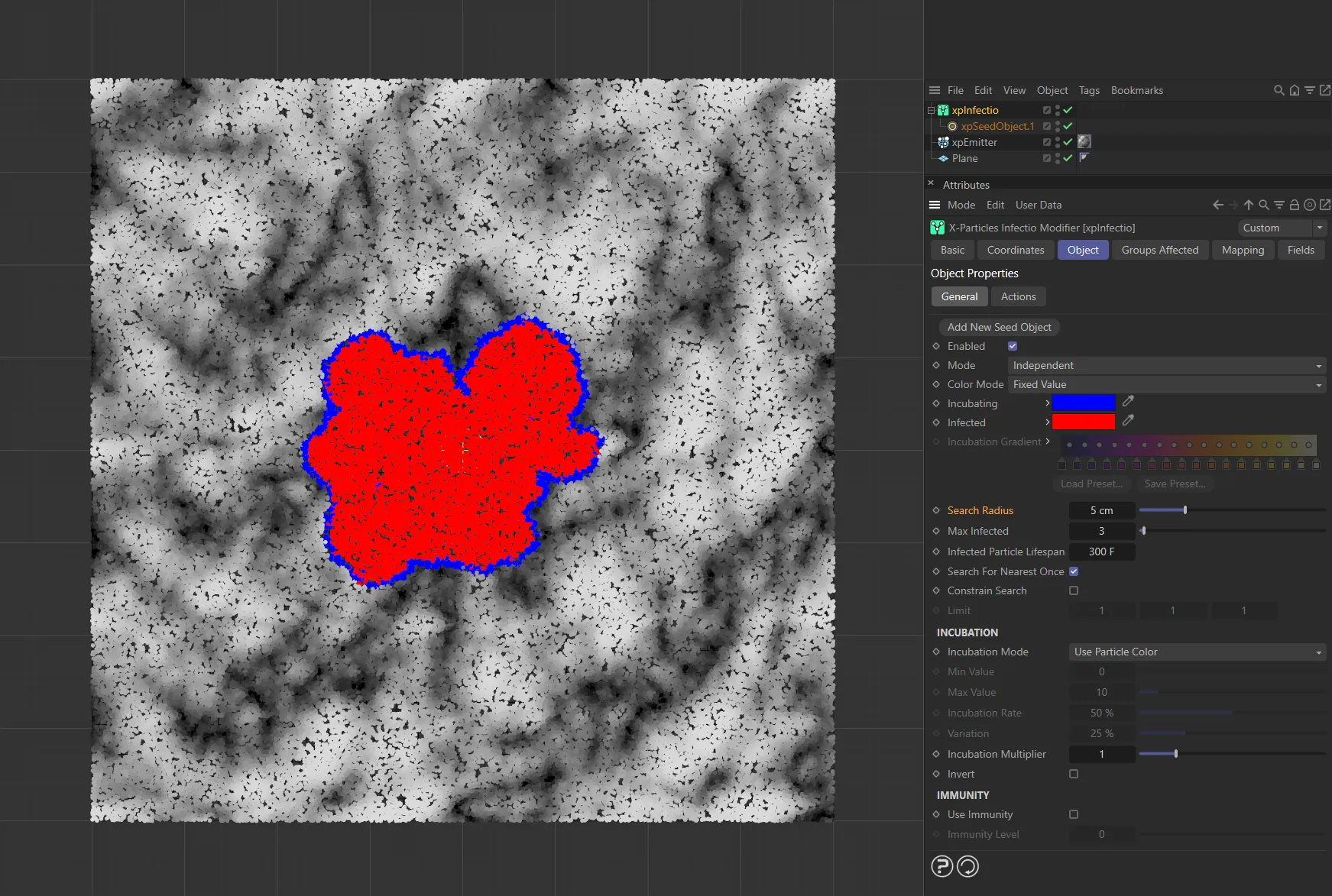Switch to the Groups Affected tab
This screenshot has width=1332, height=896.
click(1159, 250)
